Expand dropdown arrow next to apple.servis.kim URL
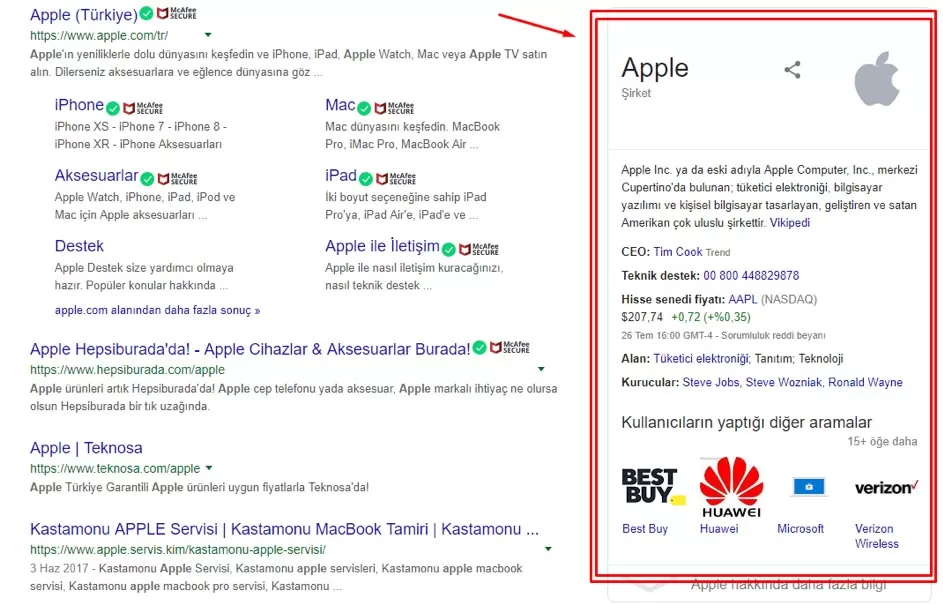Screen dimensions: 943x604 (x=548, y=549)
